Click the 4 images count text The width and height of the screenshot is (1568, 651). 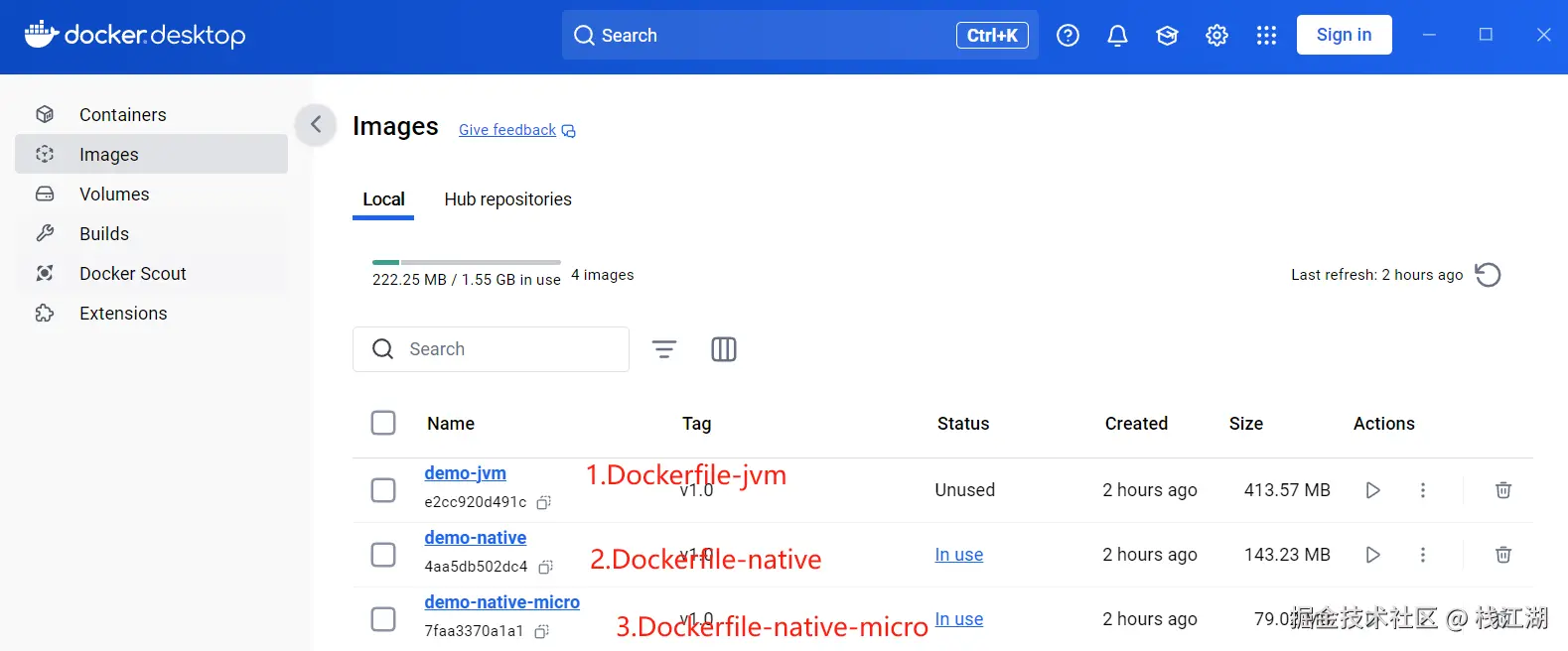pos(602,275)
